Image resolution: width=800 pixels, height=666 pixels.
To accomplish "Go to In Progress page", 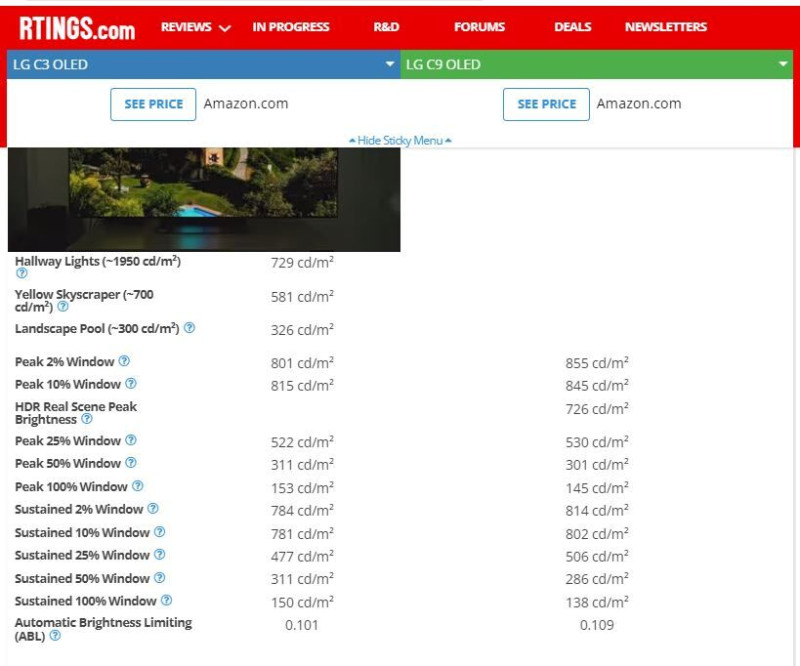I will 291,27.
